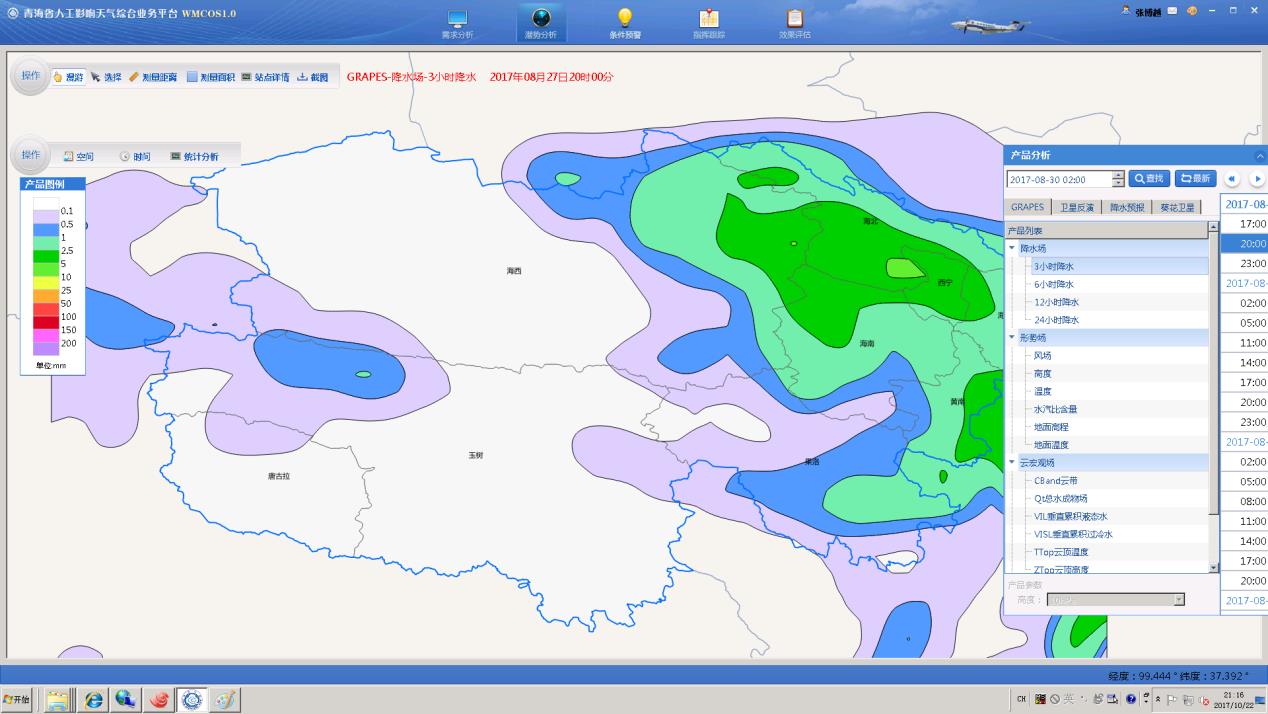Image resolution: width=1268 pixels, height=714 pixels.
Task: Open 站点详情 station details tool
Action: (x=265, y=77)
